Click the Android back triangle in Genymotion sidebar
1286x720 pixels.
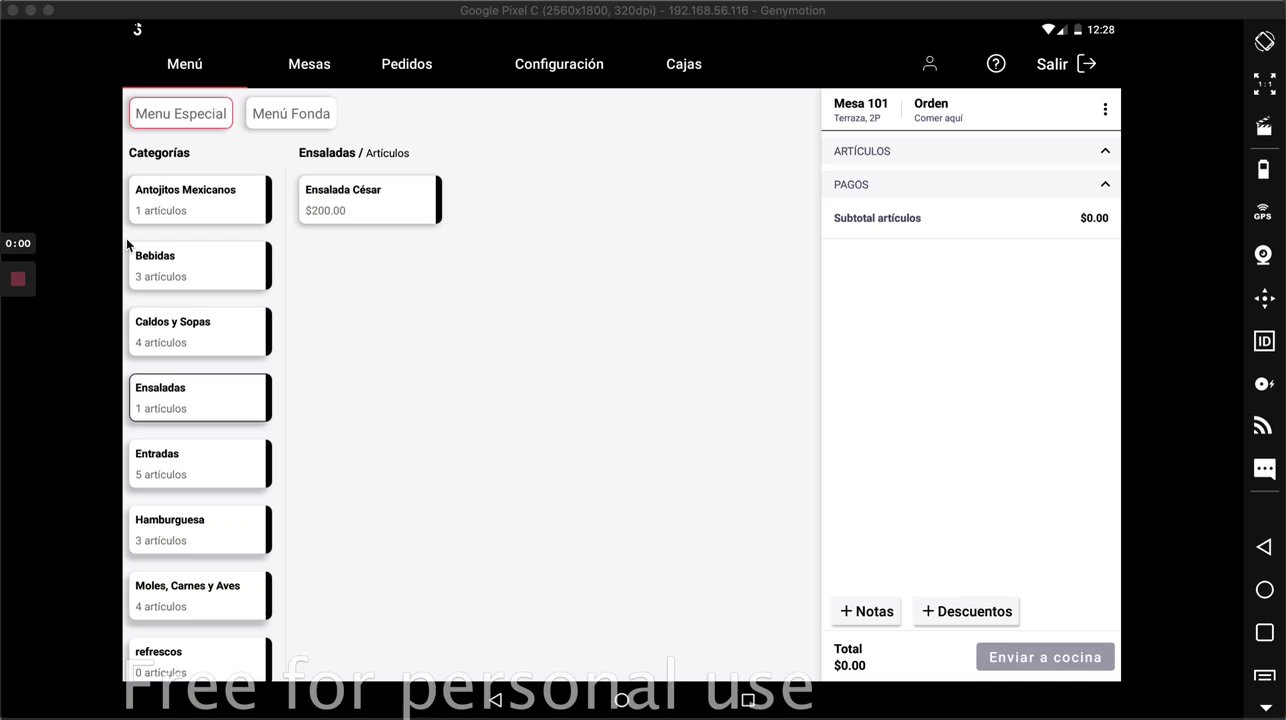point(1264,547)
